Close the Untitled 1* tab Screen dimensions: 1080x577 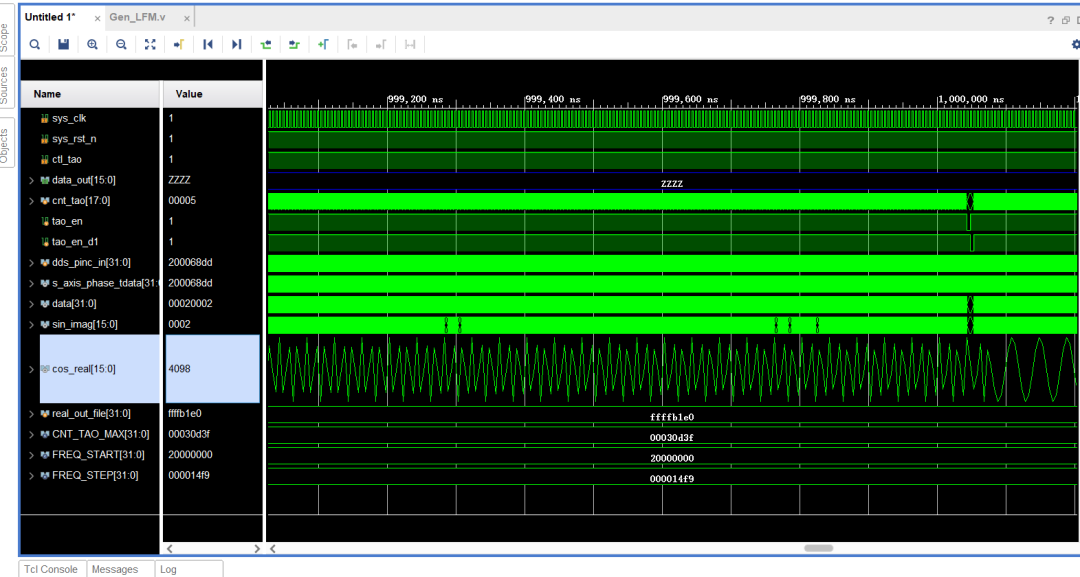point(97,19)
